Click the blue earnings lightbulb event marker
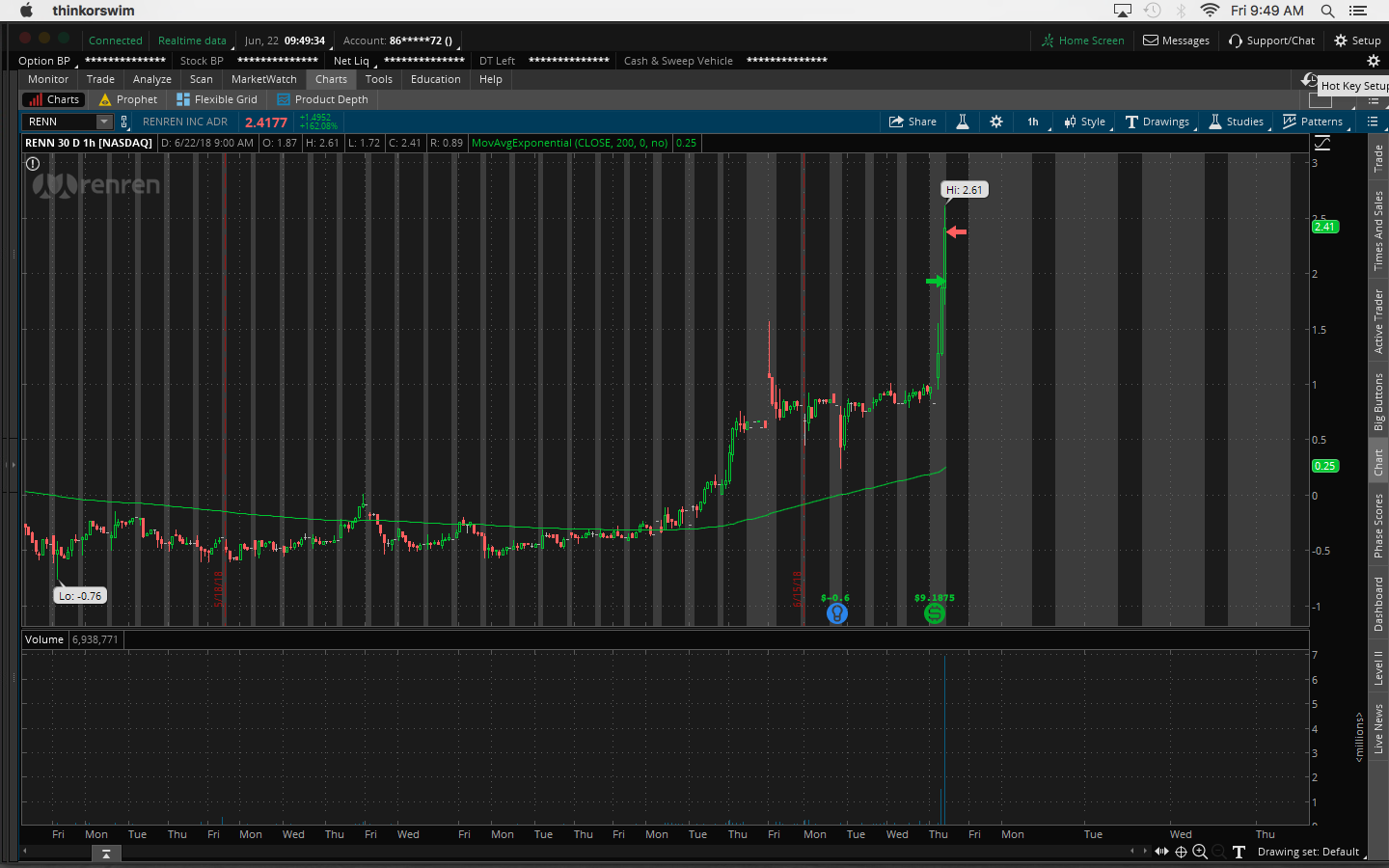This screenshot has height=868, width=1389. tap(837, 613)
